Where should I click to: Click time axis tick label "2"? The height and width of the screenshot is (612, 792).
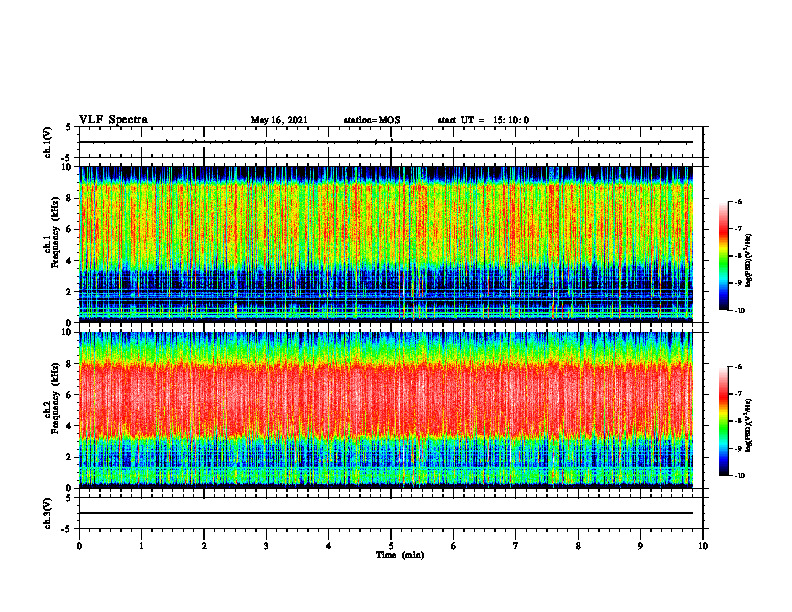(204, 546)
